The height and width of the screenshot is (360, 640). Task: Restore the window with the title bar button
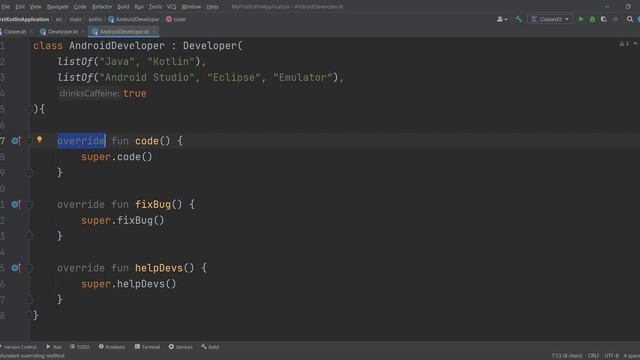(628, 7)
